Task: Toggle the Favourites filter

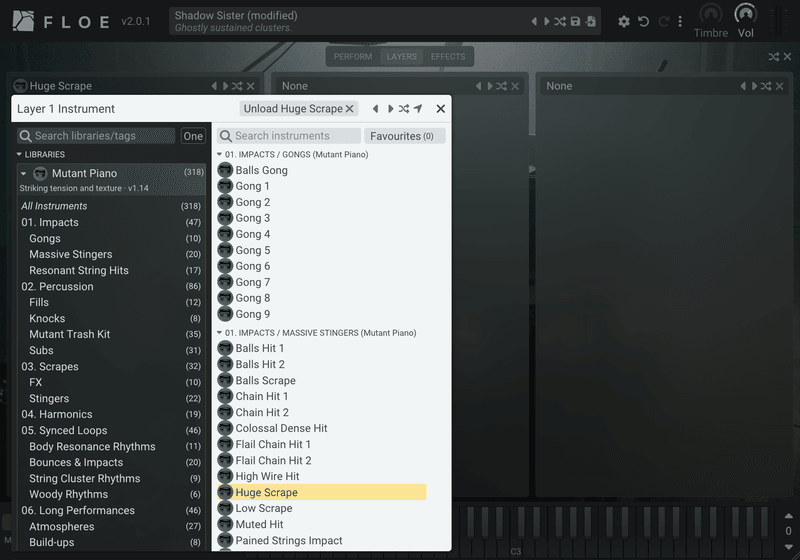Action: [405, 136]
